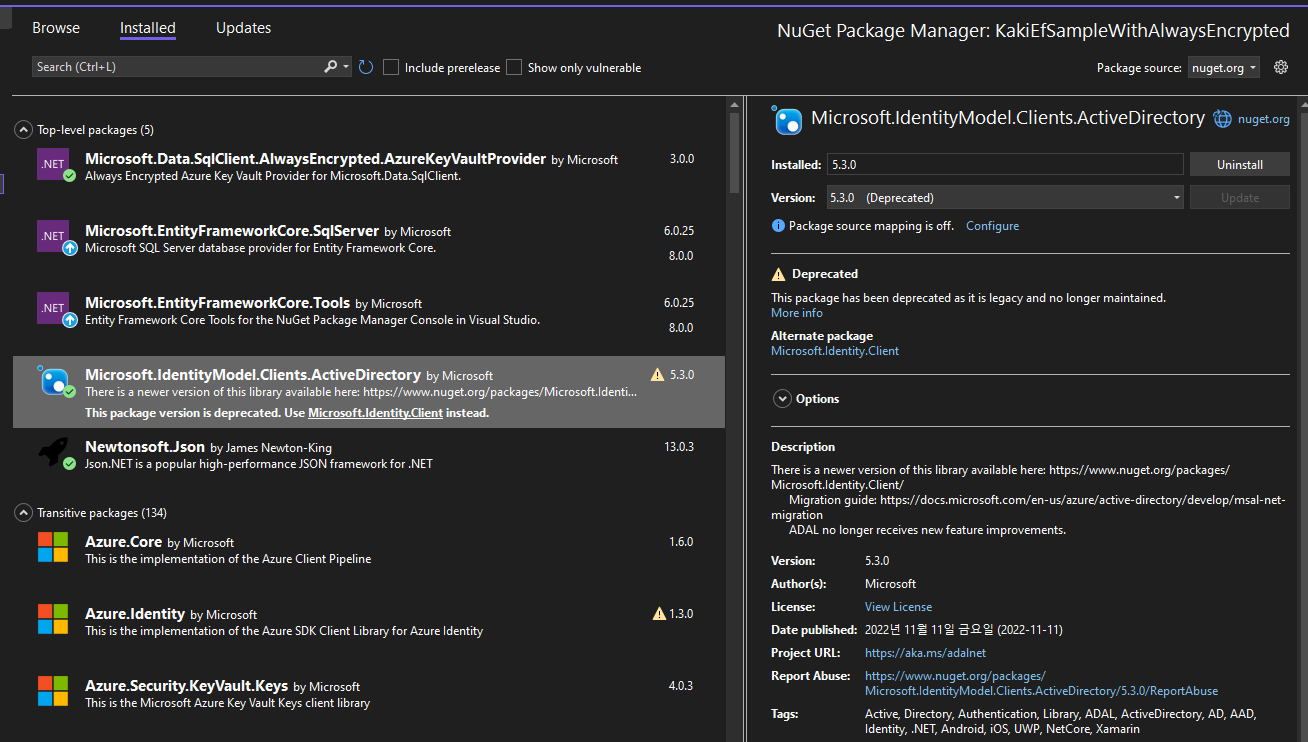This screenshot has height=742, width=1308.
Task: Open More info deprecation link
Action: click(797, 313)
